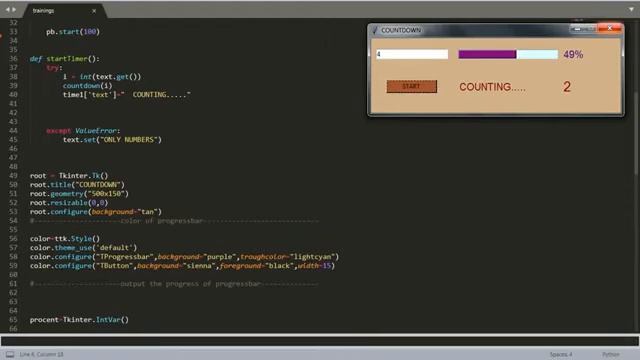This screenshot has height=360, width=640.
Task: Click the purple progress bar in COUNTDOWN
Action: 508,54
